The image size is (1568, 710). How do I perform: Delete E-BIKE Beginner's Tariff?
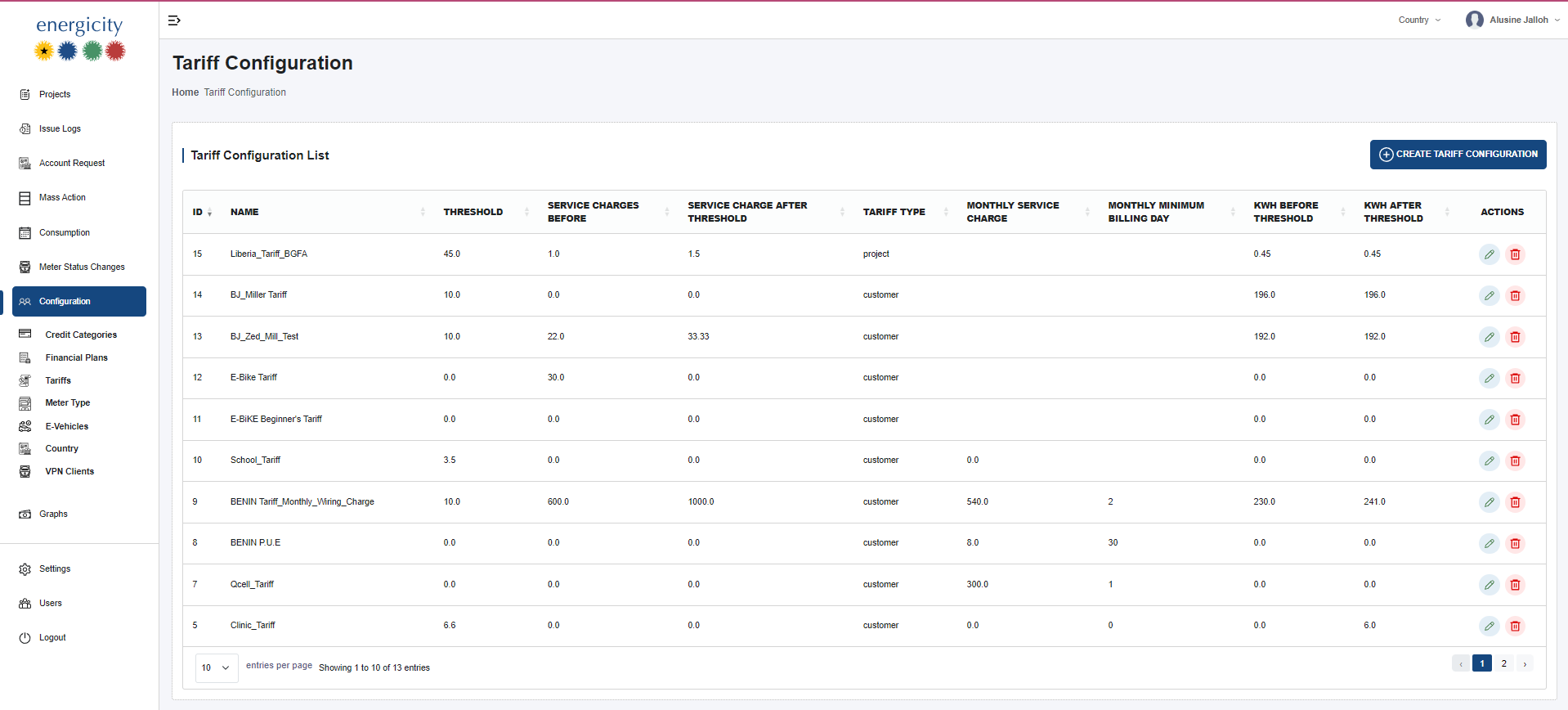tap(1515, 420)
